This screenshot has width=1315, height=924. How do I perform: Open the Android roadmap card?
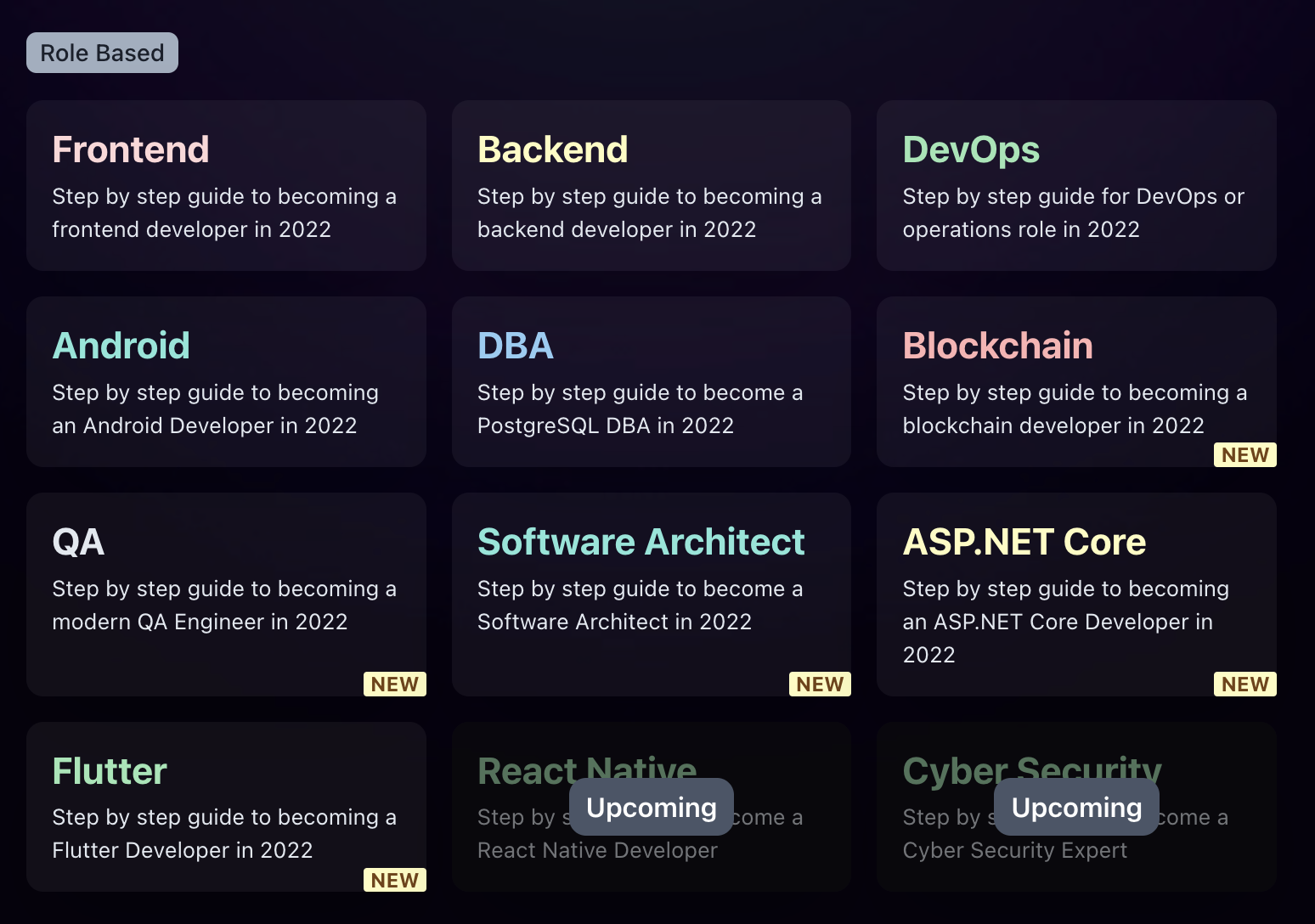coord(226,381)
